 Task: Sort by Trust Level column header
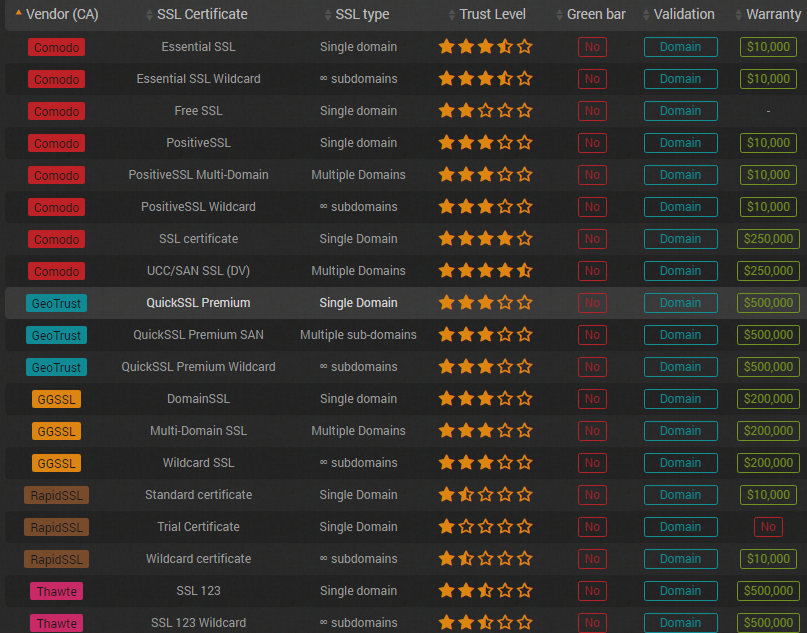(487, 14)
